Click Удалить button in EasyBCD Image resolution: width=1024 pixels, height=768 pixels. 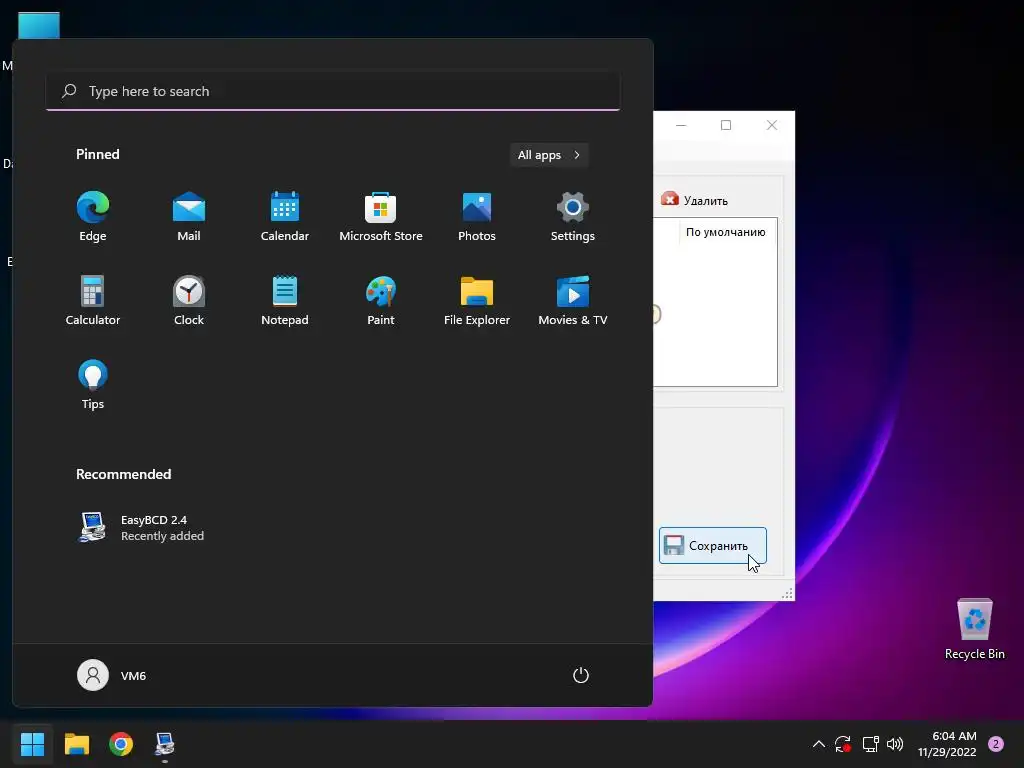(x=694, y=200)
